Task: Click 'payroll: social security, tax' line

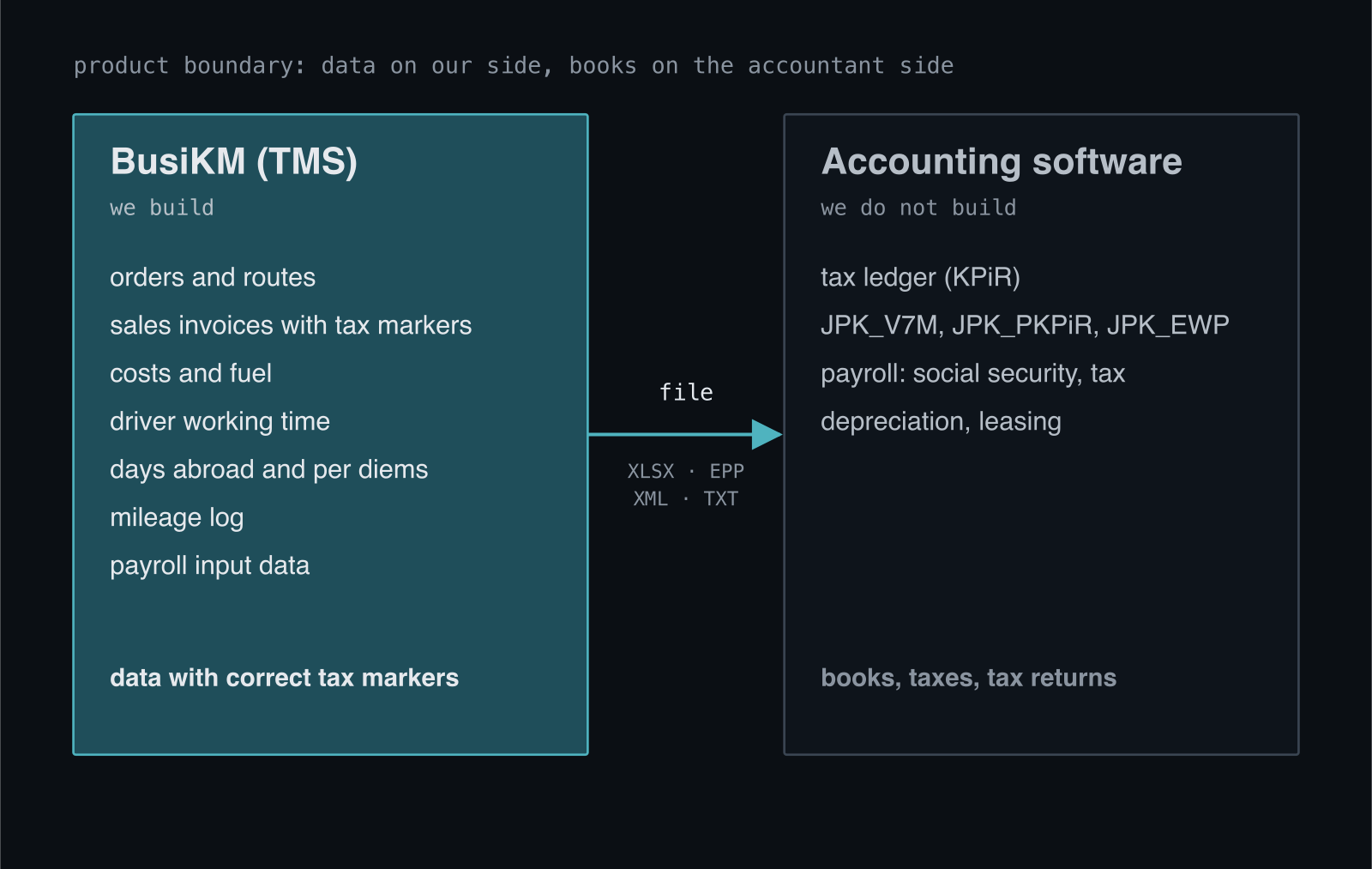Action: point(972,373)
